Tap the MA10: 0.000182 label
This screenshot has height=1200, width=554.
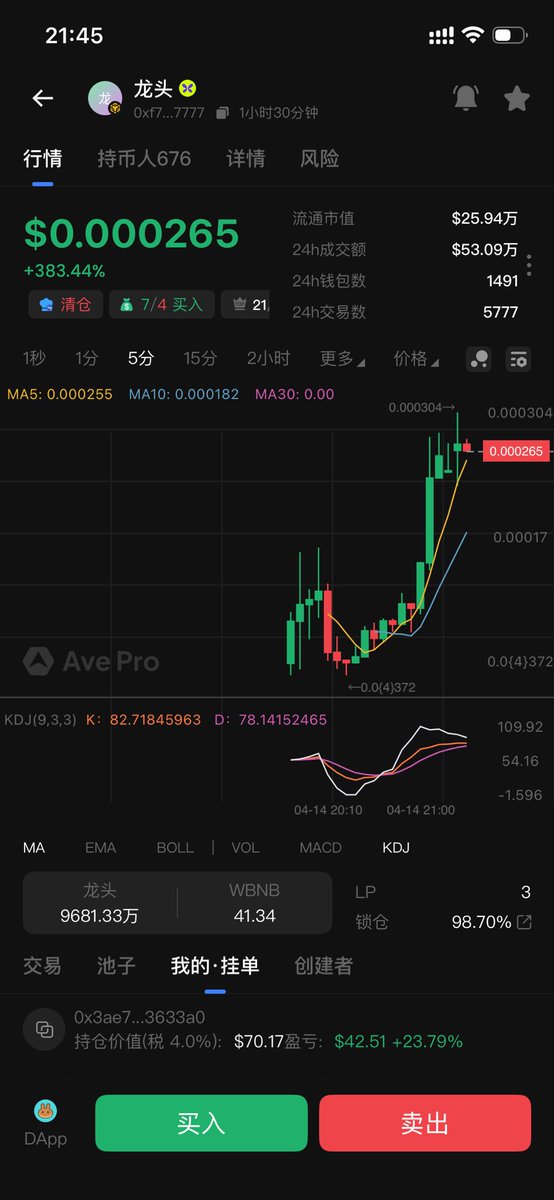(184, 395)
